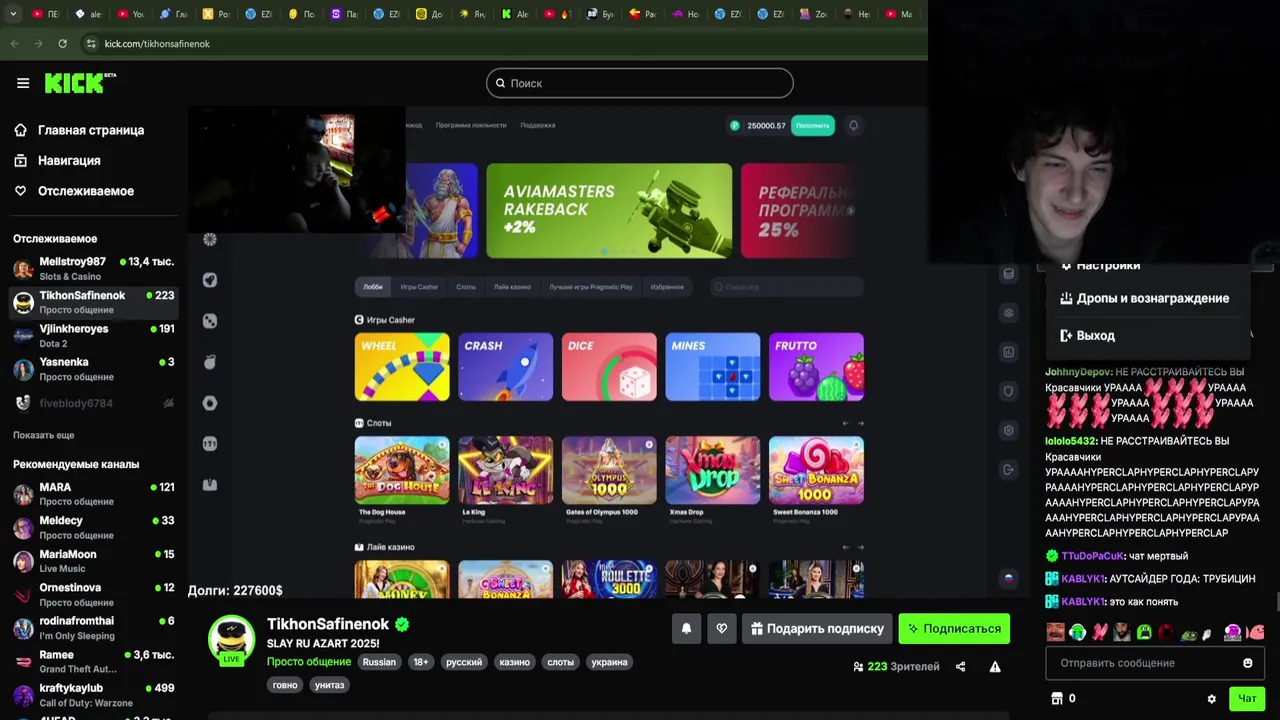Click the казино stream tag
1280x720 pixels.
click(514, 662)
